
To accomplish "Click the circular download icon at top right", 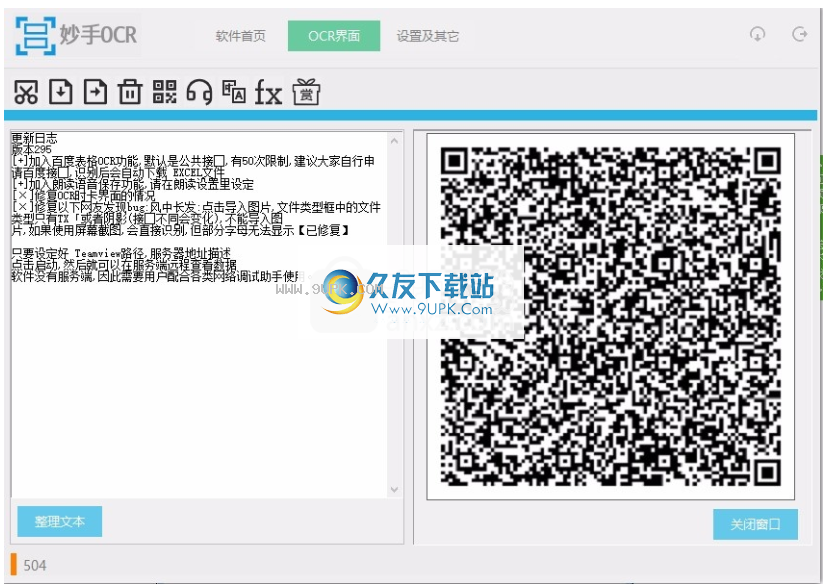I will click(757, 35).
